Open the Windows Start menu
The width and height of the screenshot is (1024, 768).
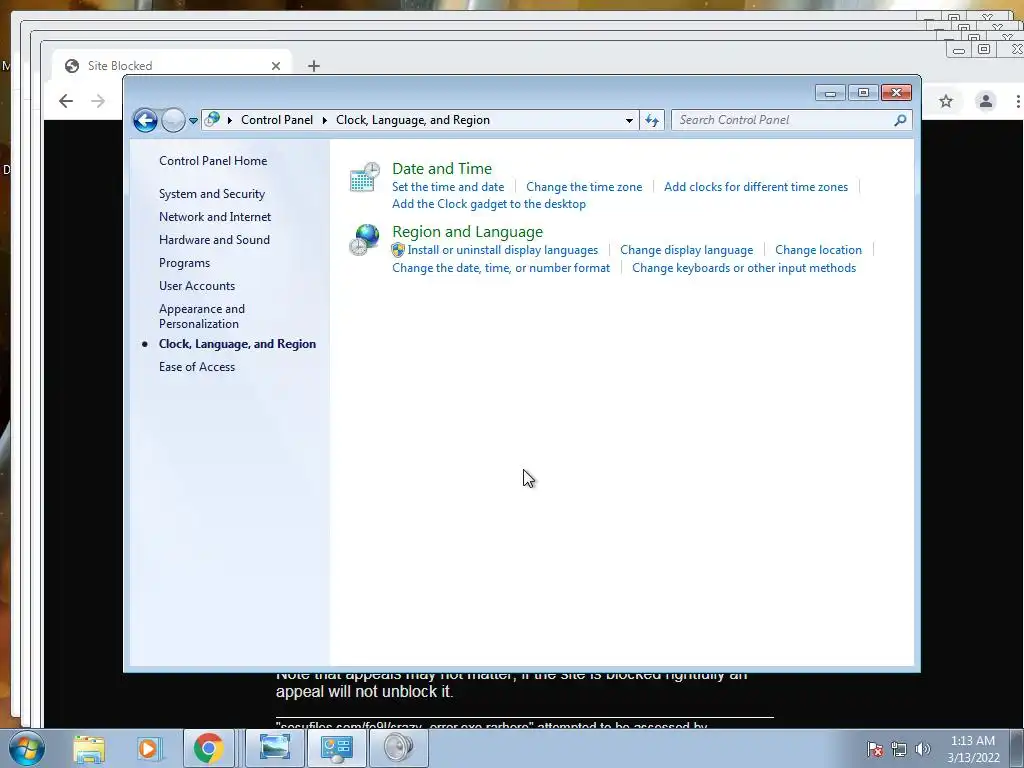(x=26, y=748)
